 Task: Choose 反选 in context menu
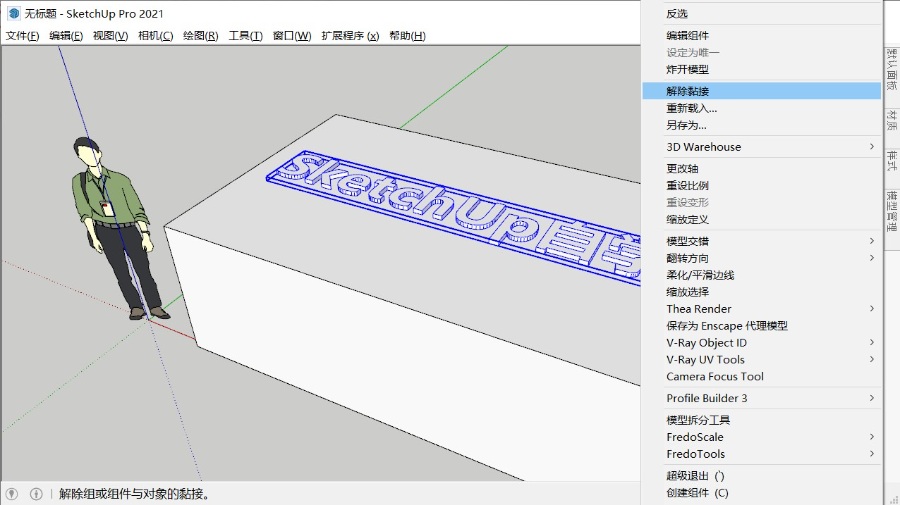point(762,13)
